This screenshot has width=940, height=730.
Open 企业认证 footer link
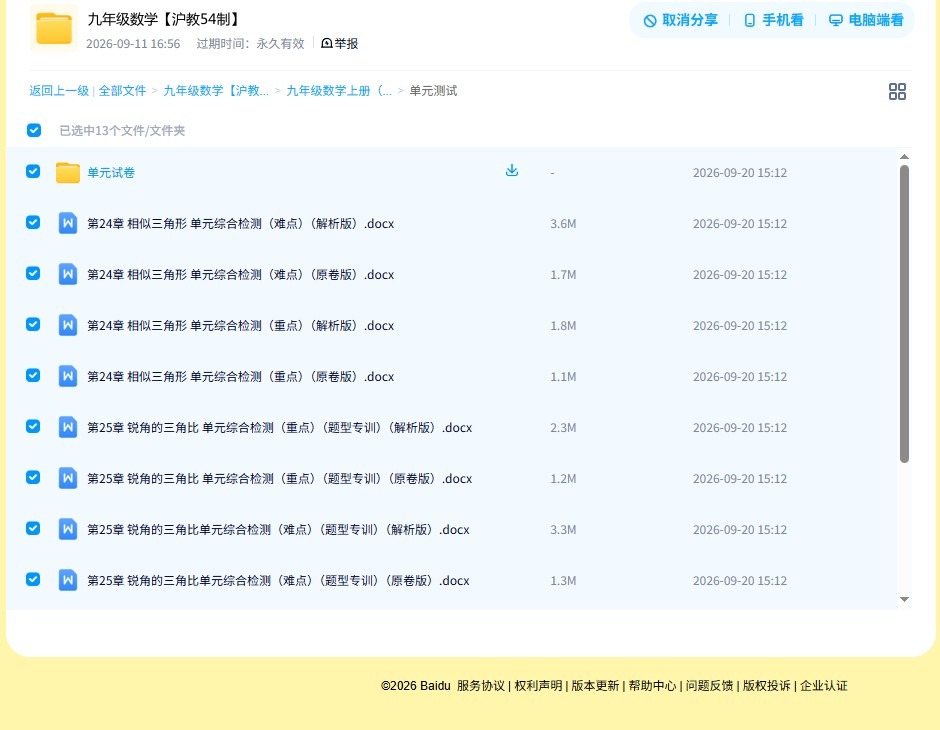824,686
